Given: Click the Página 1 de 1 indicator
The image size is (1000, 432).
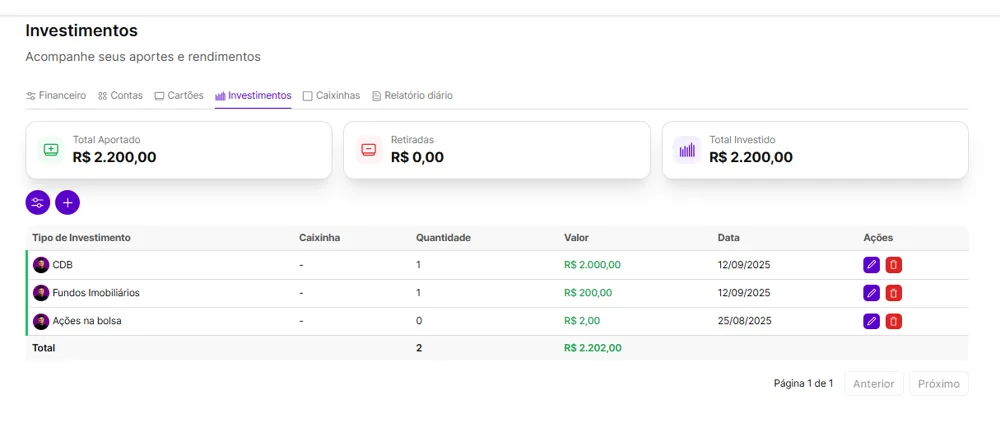Looking at the screenshot, I should pyautogui.click(x=804, y=384).
